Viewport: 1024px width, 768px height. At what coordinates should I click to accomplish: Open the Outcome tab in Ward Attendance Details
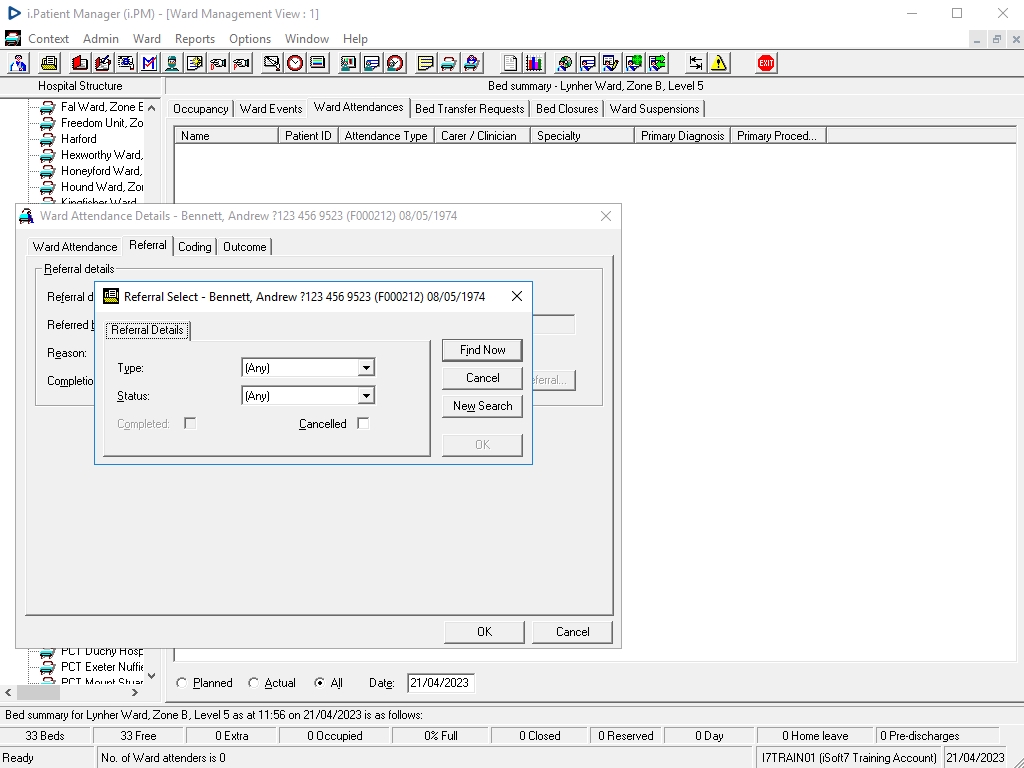[245, 247]
